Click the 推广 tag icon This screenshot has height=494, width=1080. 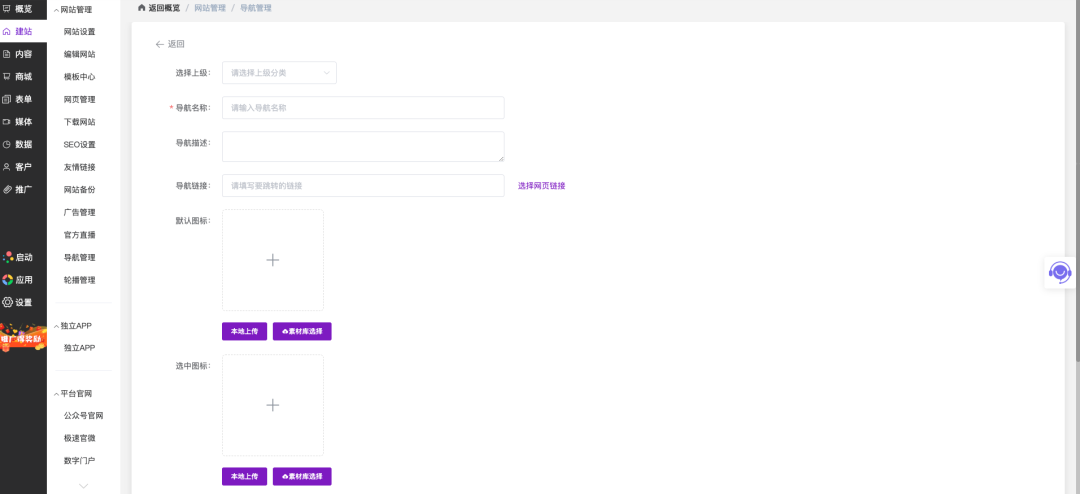7,189
